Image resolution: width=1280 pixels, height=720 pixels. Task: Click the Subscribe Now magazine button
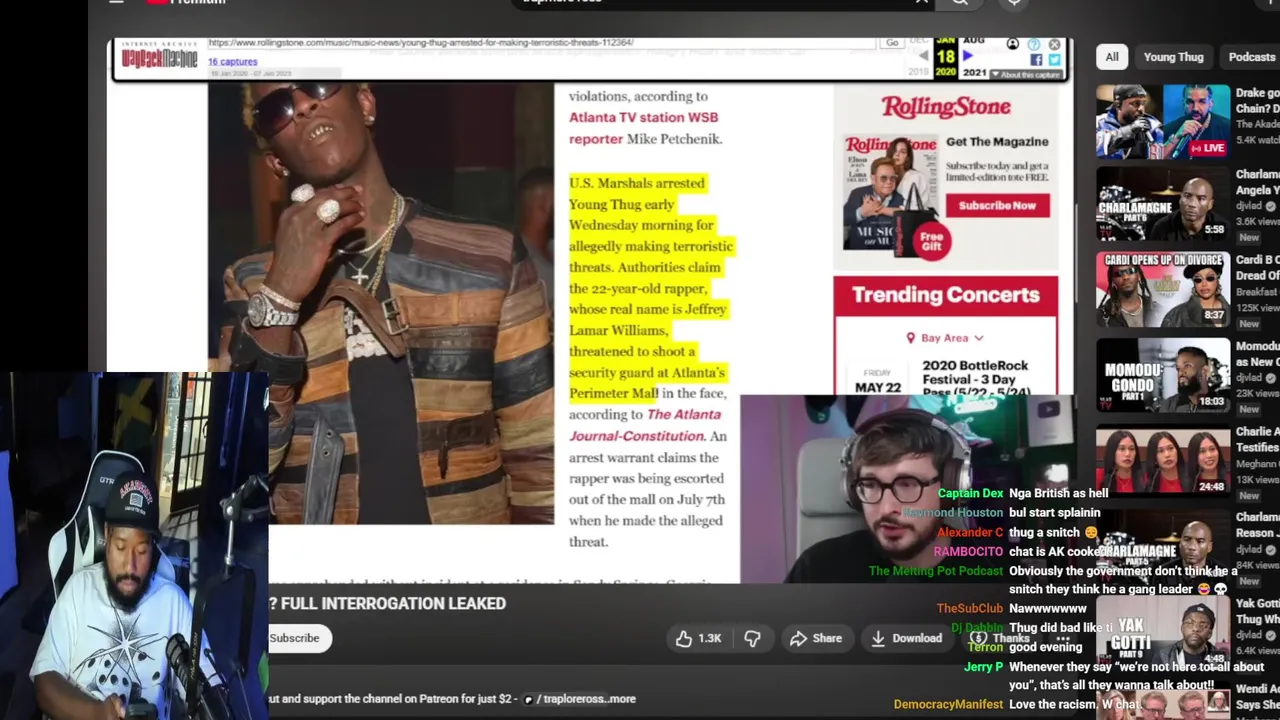pos(997,205)
